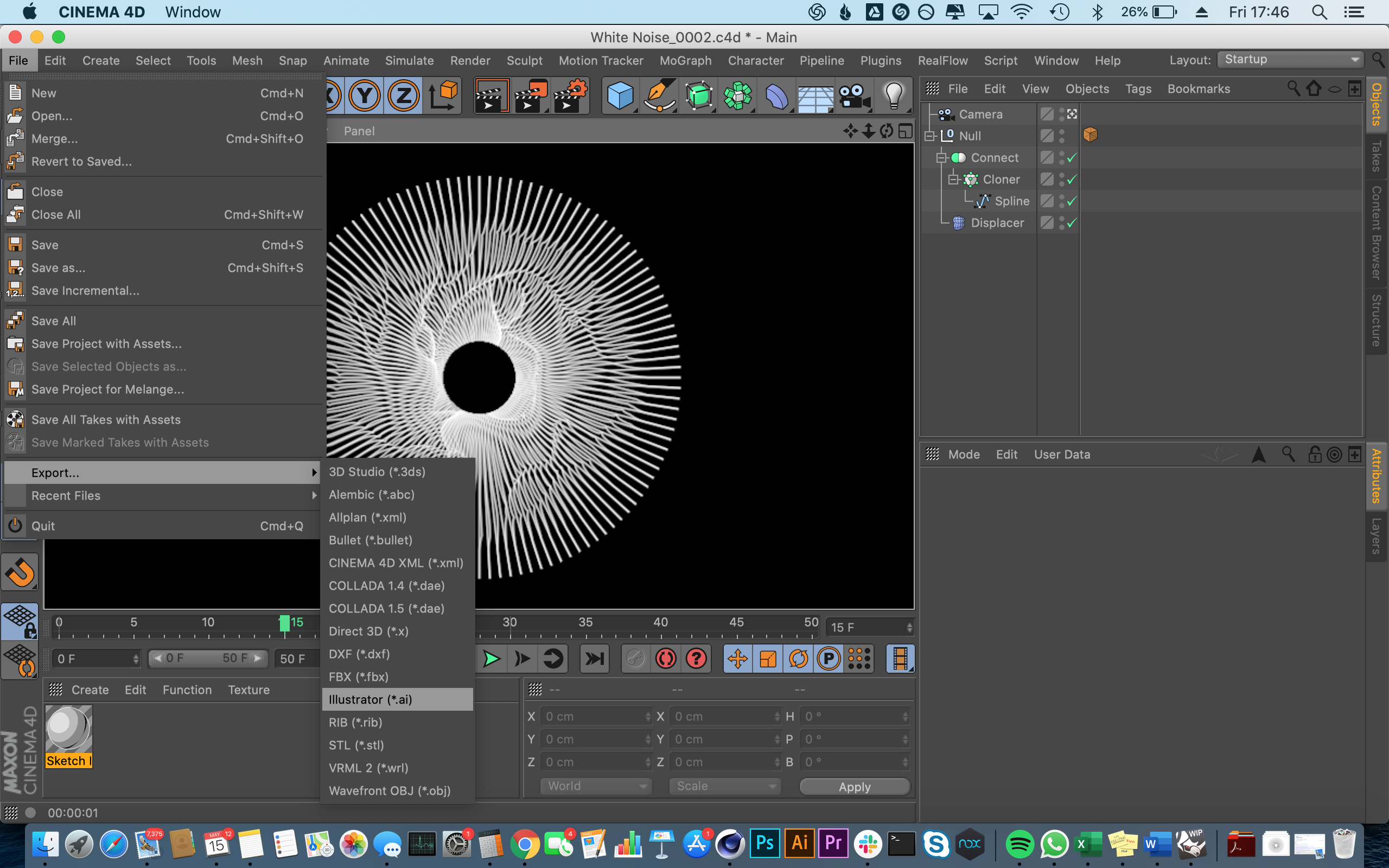Select the spline Pen tool icon
The width and height of the screenshot is (1389, 868).
pos(659,95)
